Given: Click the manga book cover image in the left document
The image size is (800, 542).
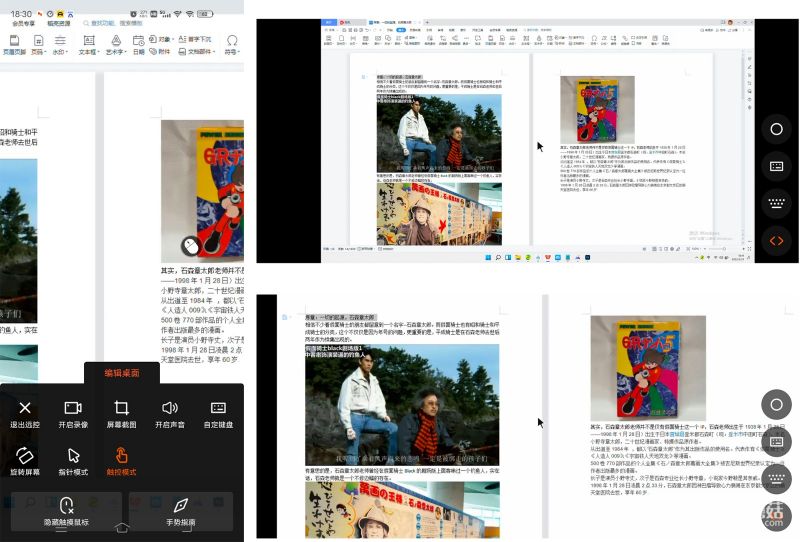Looking at the screenshot, I should coord(203,191).
